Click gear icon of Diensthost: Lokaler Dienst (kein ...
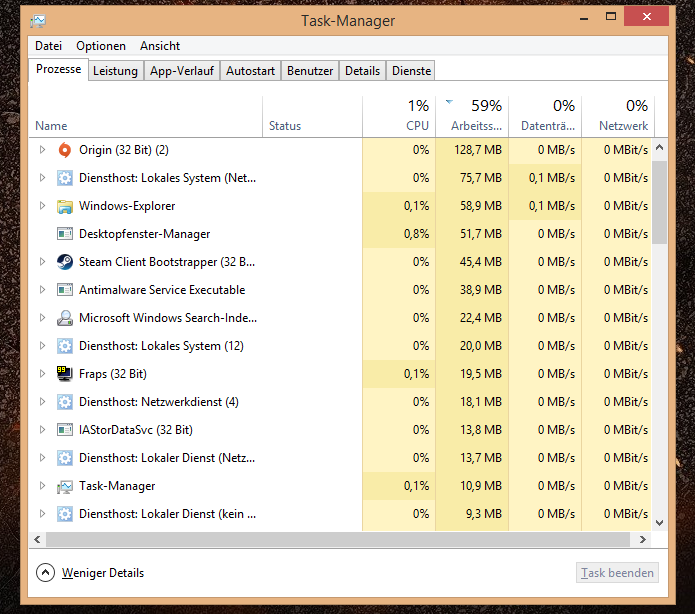The image size is (695, 614). point(65,514)
